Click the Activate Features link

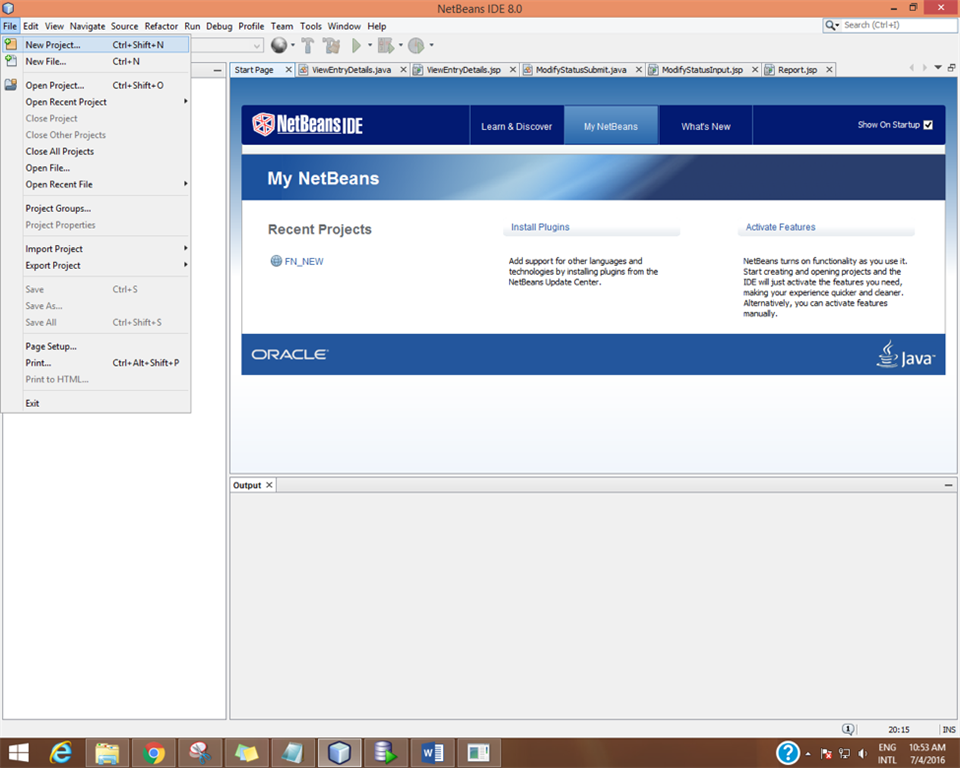(x=780, y=227)
